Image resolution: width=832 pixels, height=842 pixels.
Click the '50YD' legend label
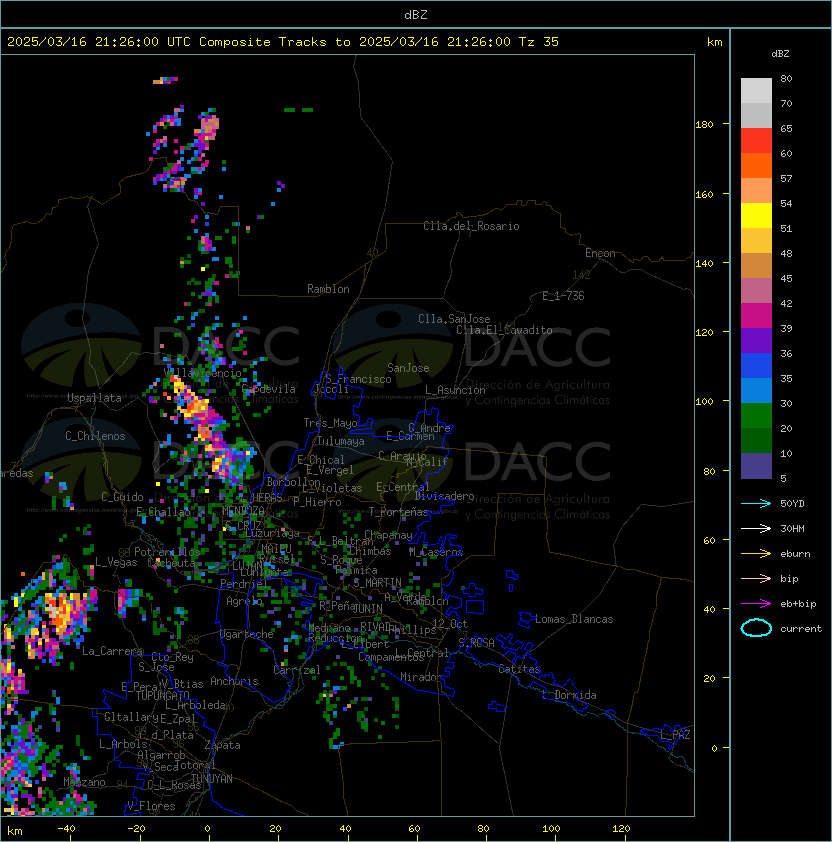[792, 504]
